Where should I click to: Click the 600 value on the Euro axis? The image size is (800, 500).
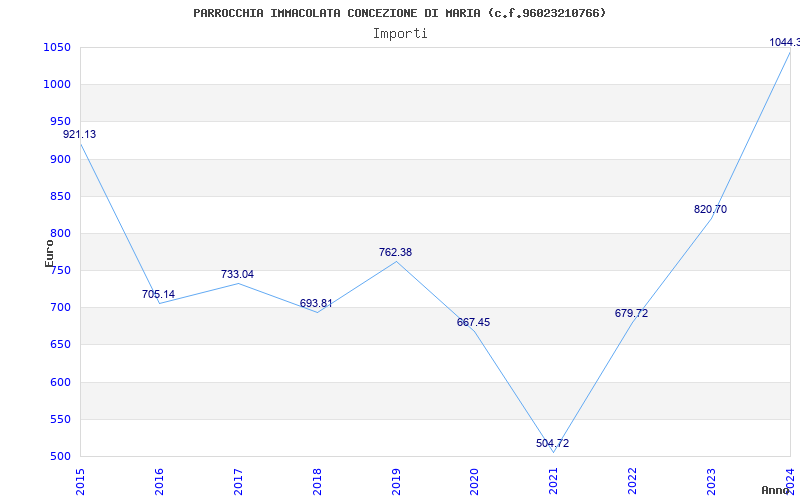pos(60,382)
